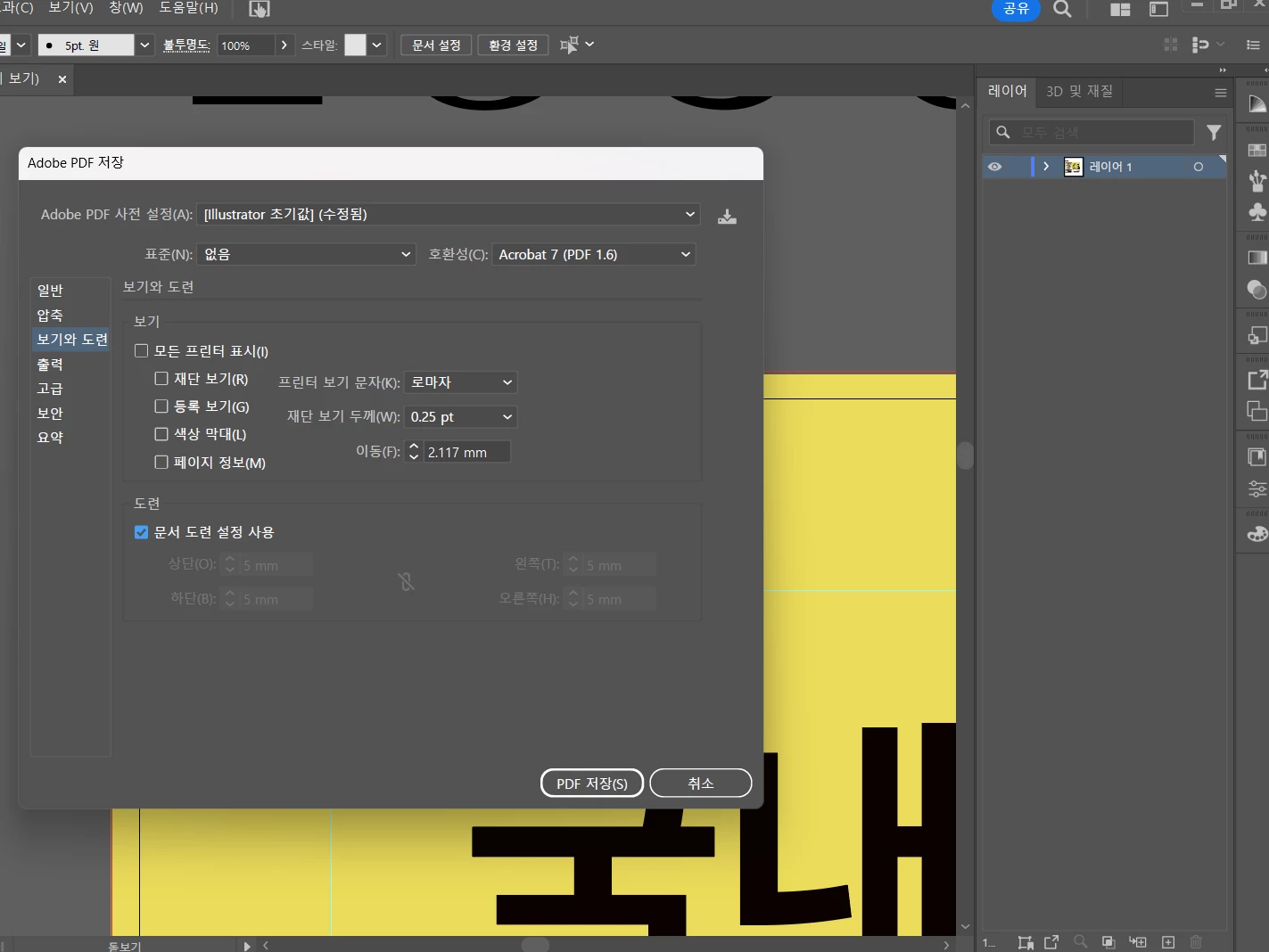Click the make clipping mask icon in Layers
The width and height of the screenshot is (1269, 952).
pyautogui.click(x=1108, y=942)
